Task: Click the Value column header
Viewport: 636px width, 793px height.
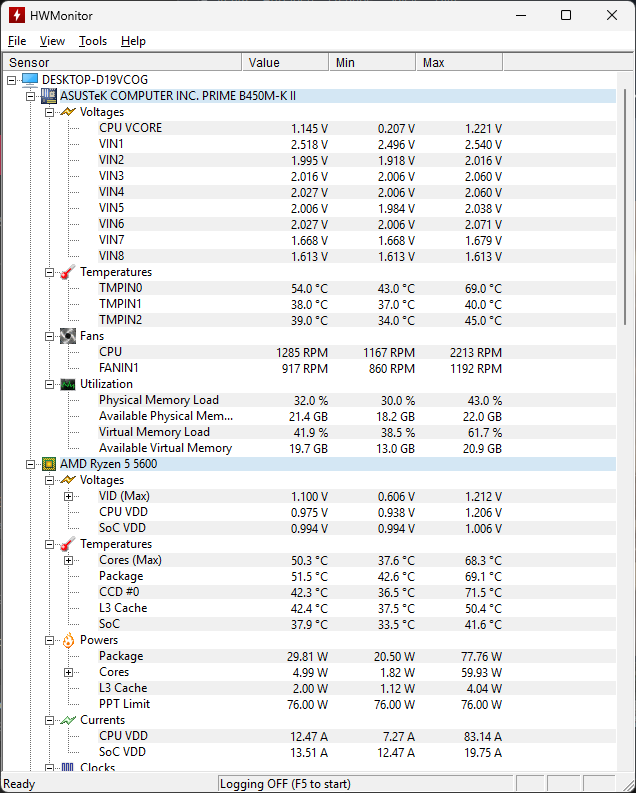Action: pos(285,62)
